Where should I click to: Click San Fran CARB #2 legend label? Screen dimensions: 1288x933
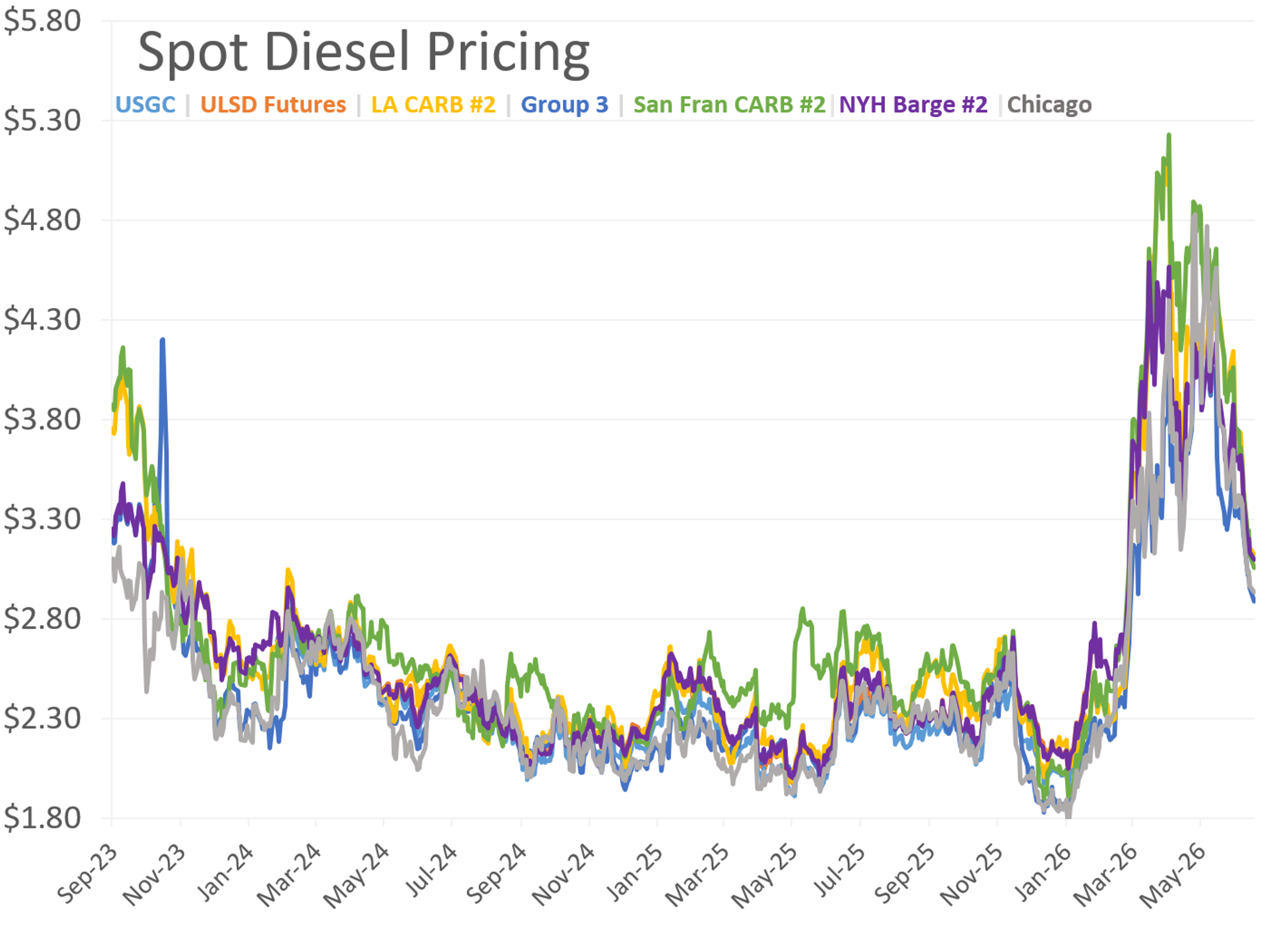point(729,105)
